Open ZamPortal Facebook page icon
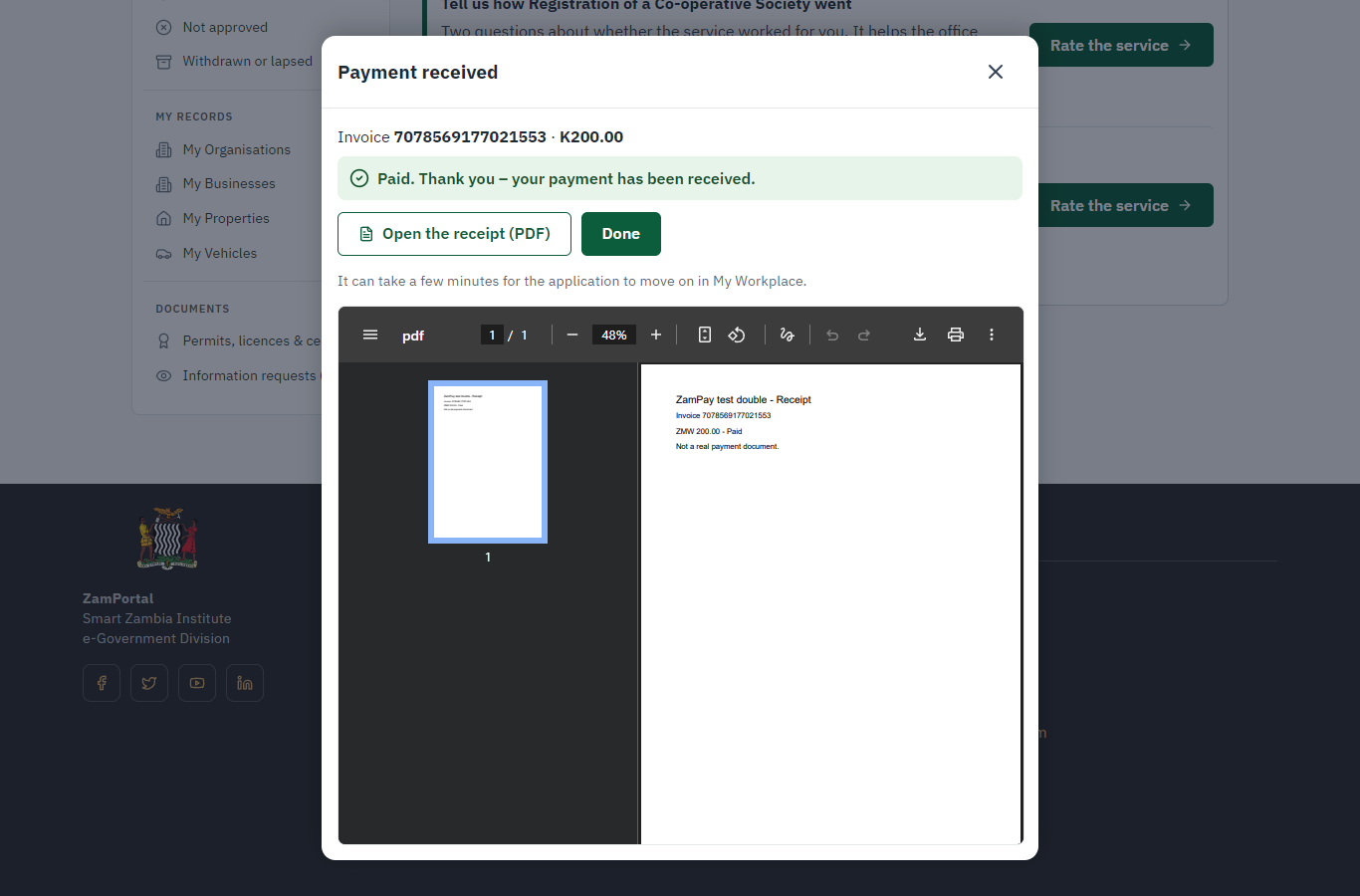 pos(102,683)
